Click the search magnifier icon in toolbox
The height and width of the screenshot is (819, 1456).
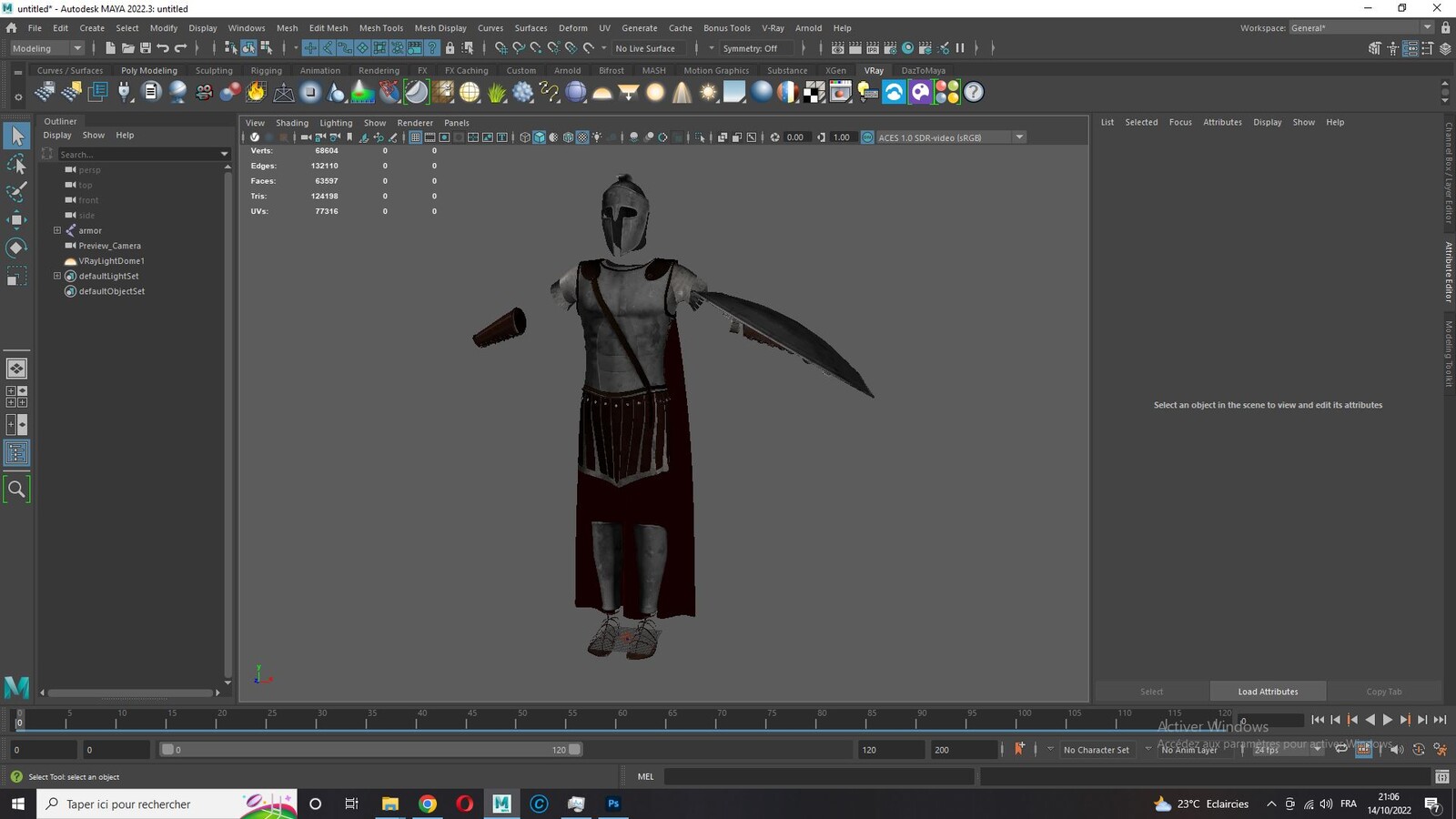pyautogui.click(x=16, y=489)
